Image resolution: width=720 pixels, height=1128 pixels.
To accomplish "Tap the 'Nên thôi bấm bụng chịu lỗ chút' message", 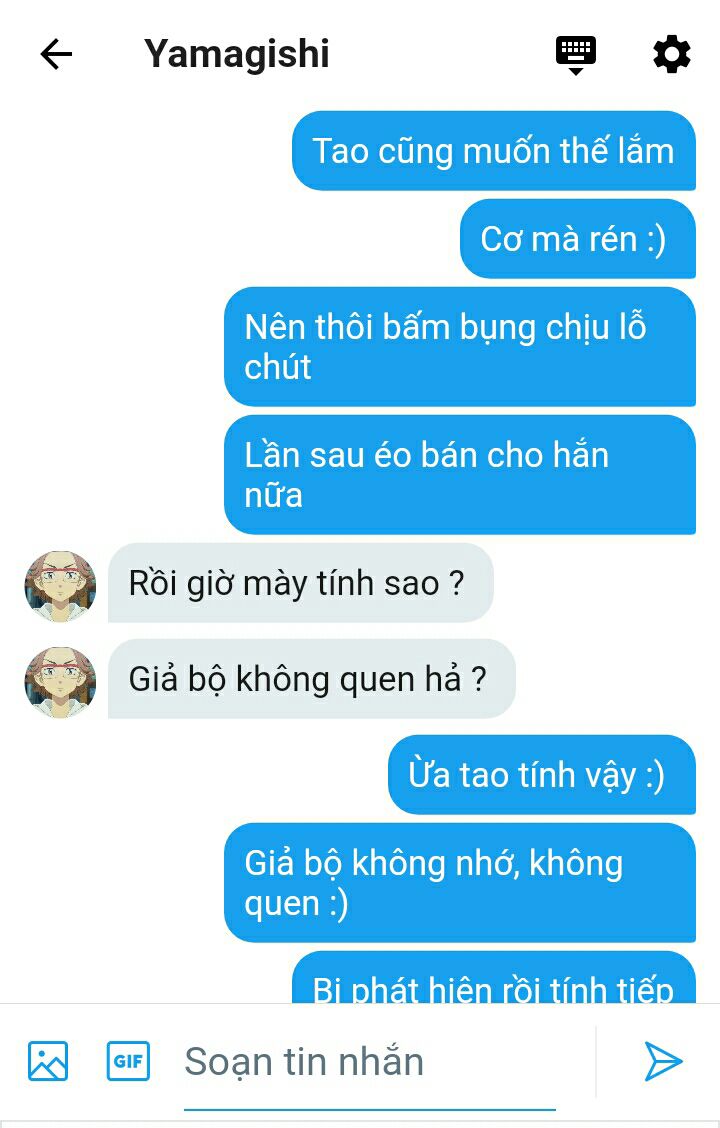I will pos(460,347).
